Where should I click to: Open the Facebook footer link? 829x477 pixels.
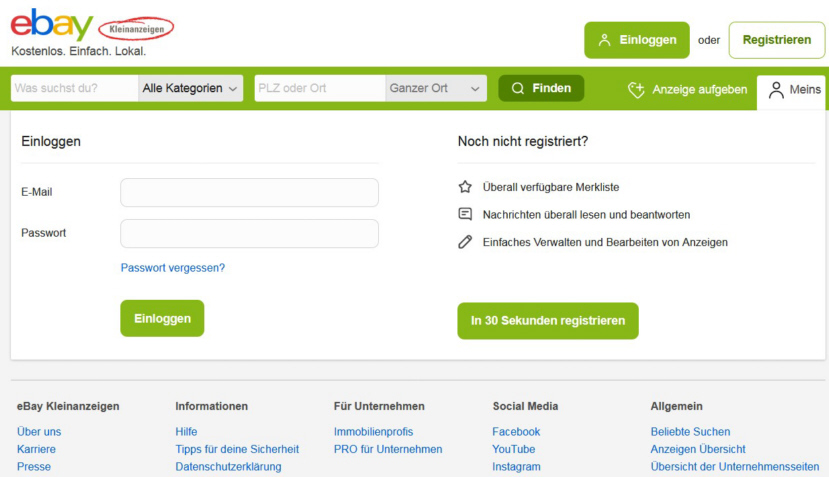(516, 432)
